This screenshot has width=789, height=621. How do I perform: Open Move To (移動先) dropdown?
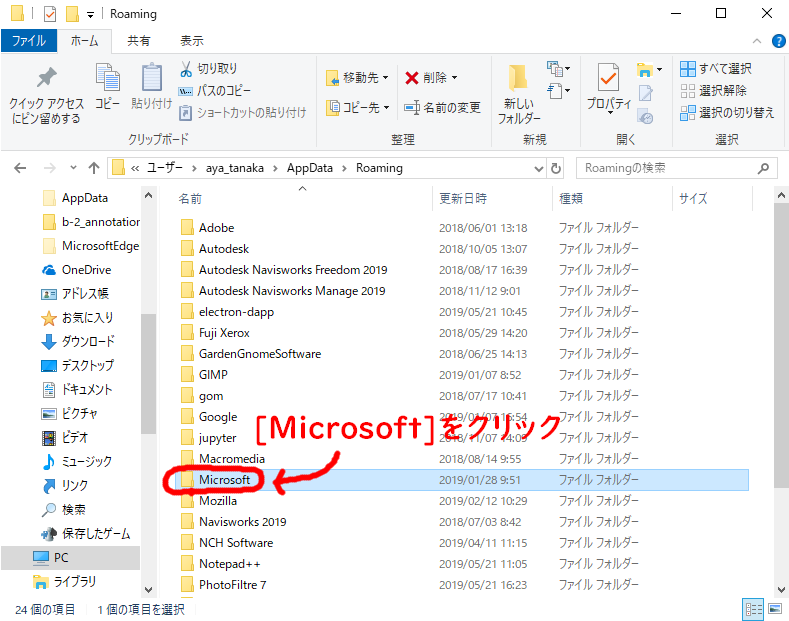[358, 77]
